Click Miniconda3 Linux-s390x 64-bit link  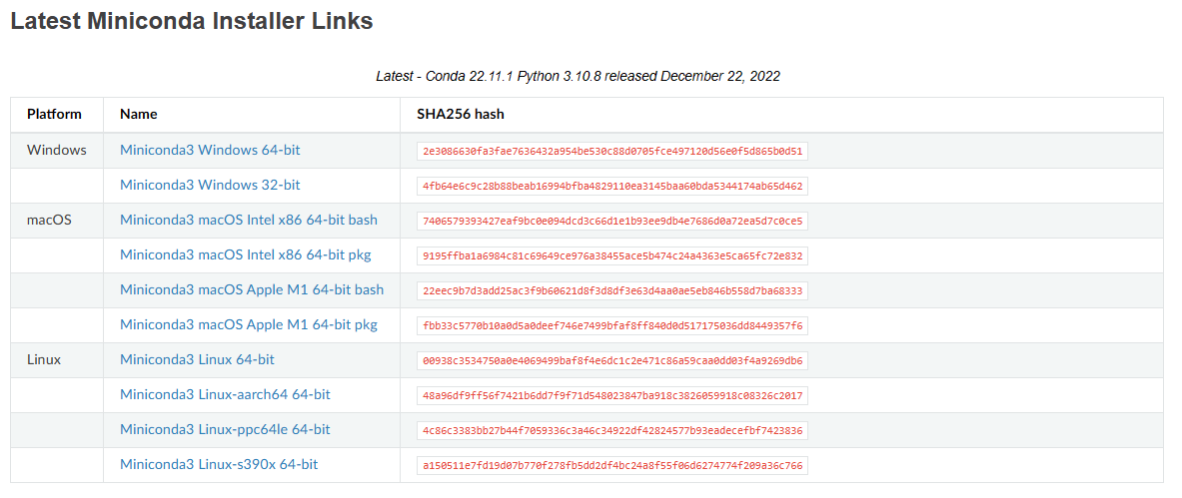[219, 464]
